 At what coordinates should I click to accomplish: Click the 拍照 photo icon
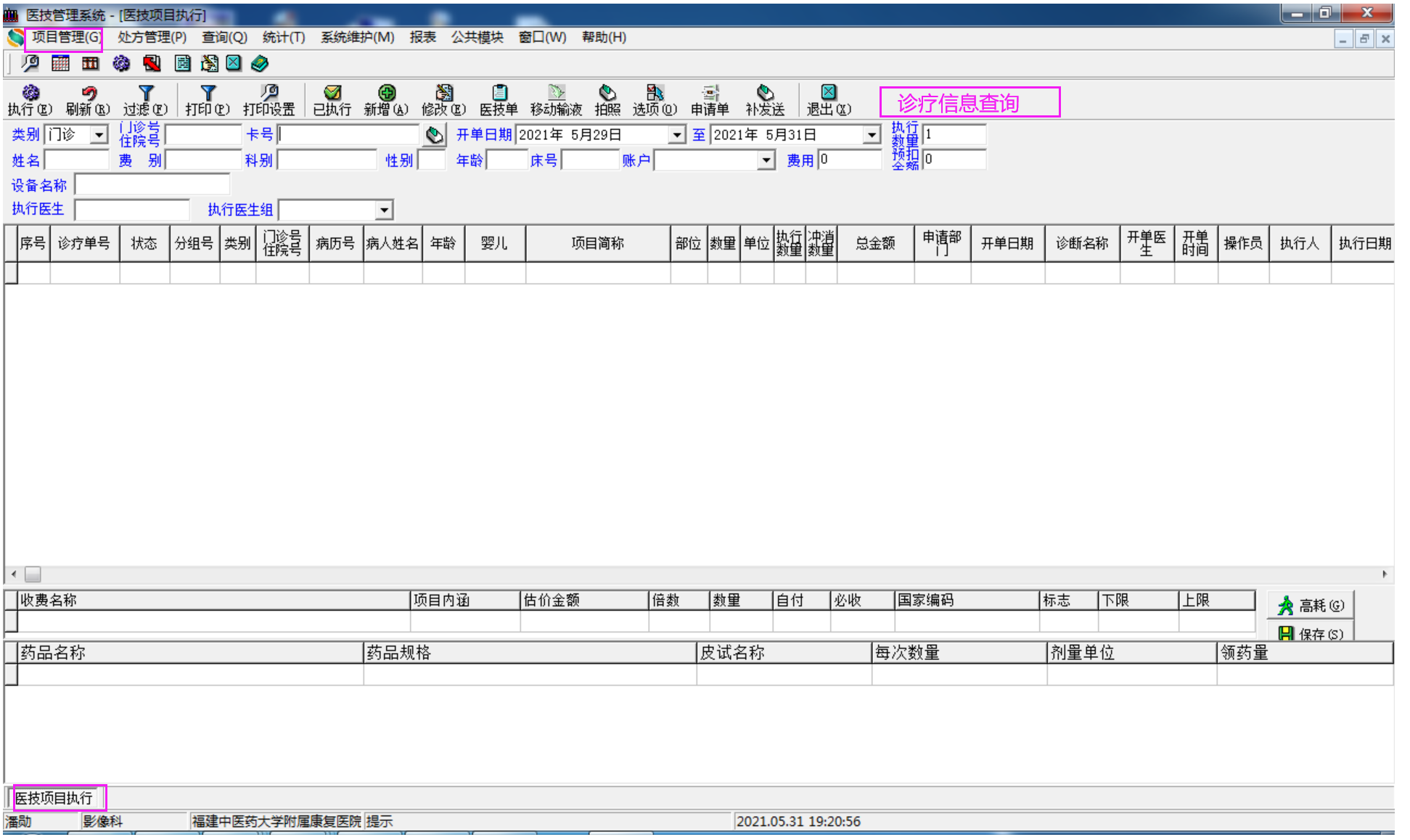pyautogui.click(x=607, y=99)
